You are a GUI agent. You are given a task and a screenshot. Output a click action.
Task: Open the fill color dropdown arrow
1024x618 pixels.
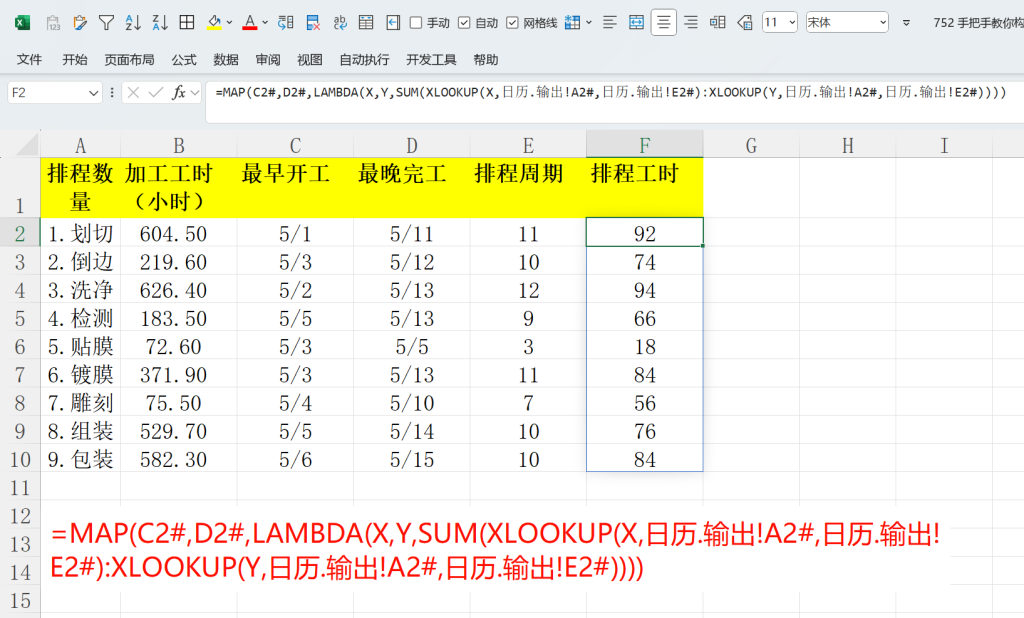(229, 23)
